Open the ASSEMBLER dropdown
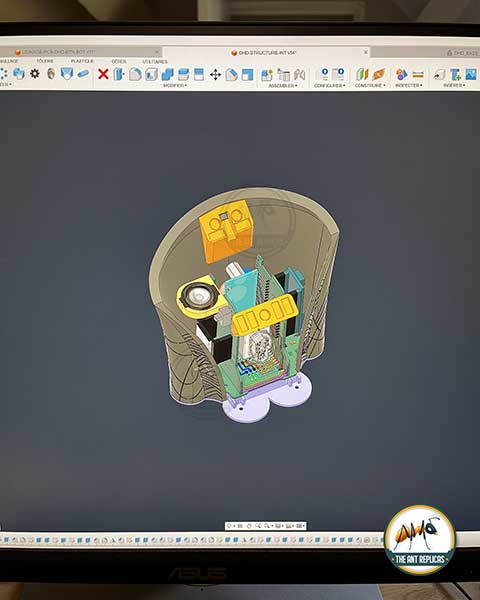Viewport: 480px width, 600px height. (x=283, y=86)
